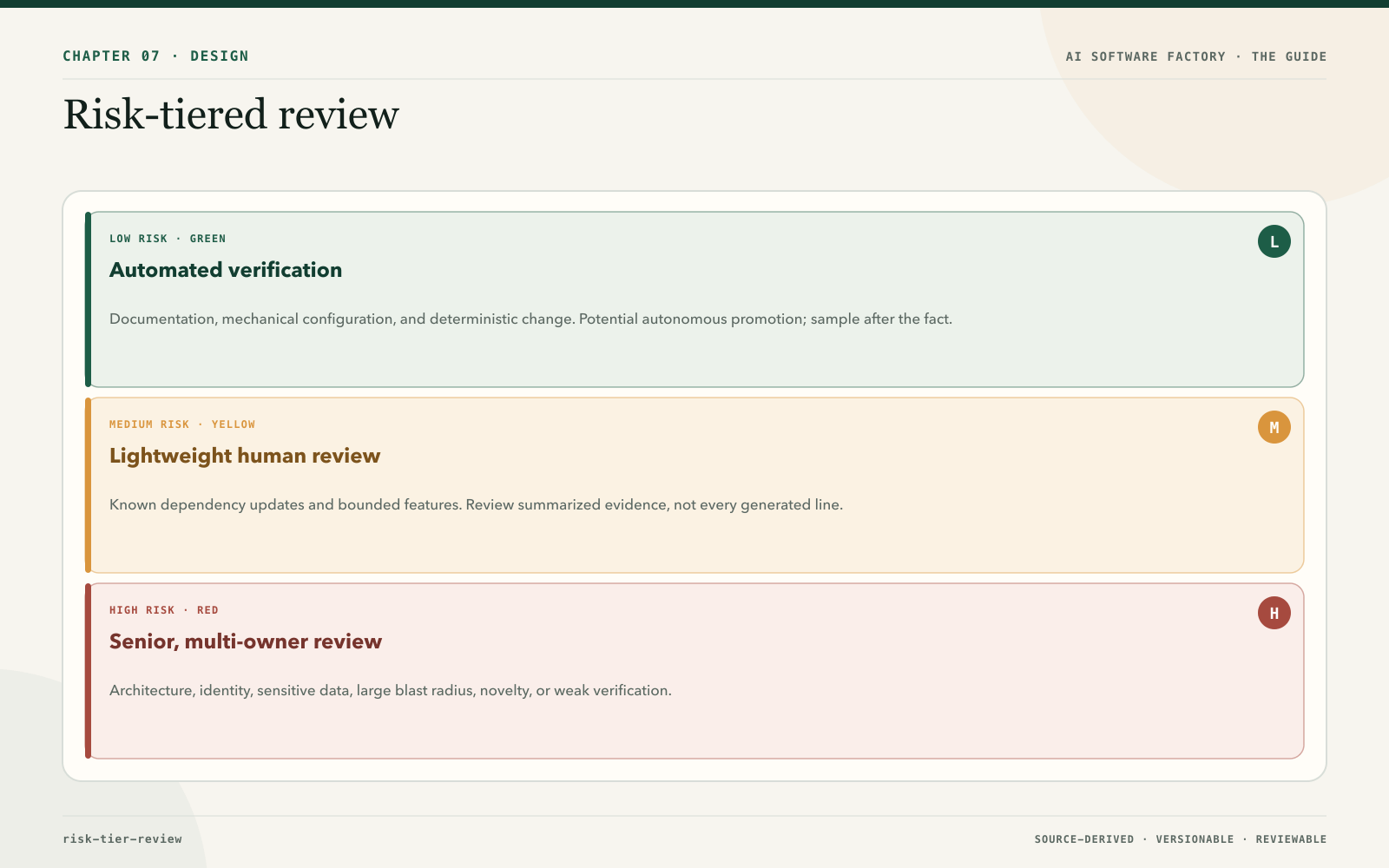Click the risk-tier-review footer slug

(x=122, y=839)
